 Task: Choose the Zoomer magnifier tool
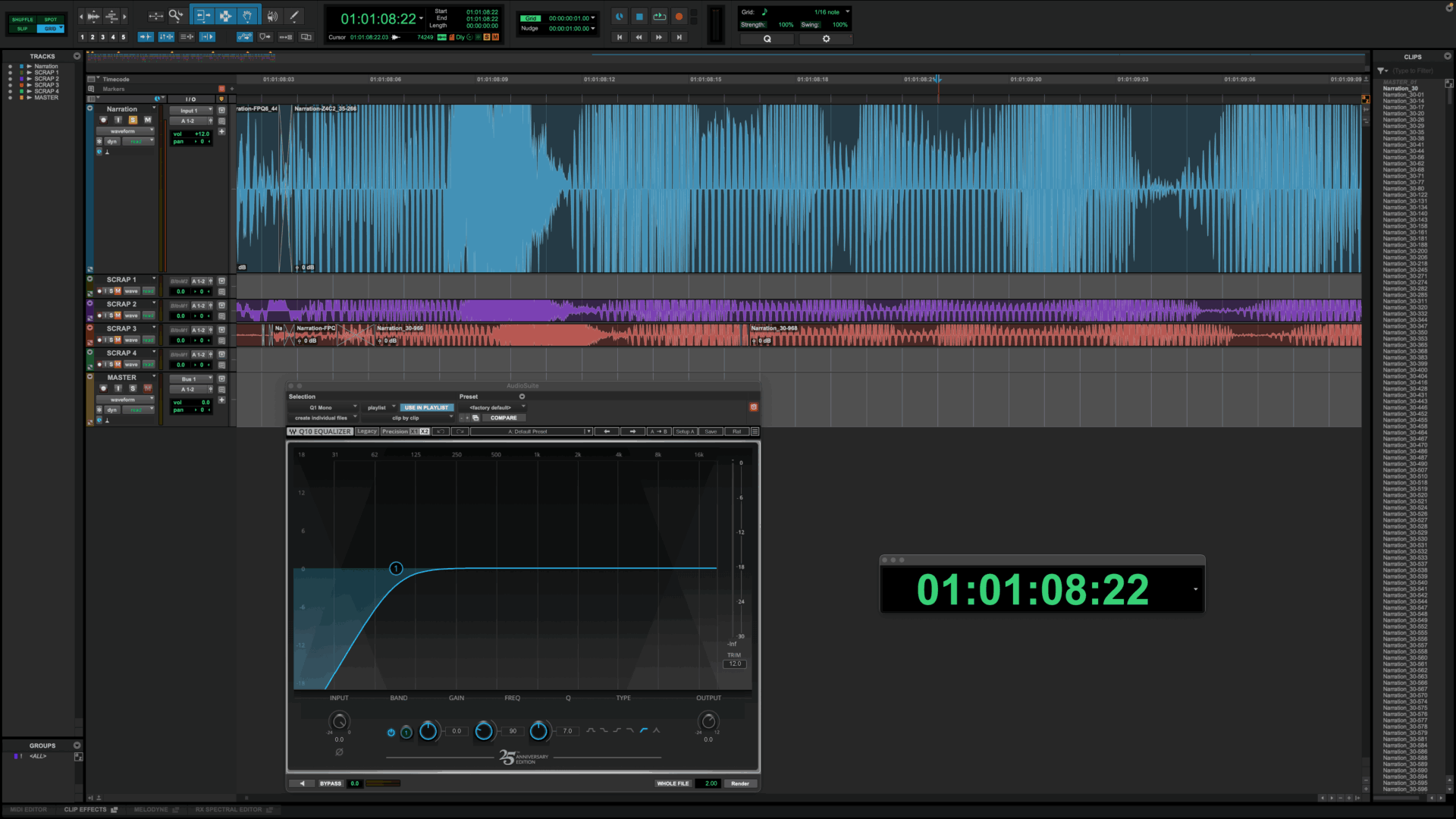[x=175, y=16]
